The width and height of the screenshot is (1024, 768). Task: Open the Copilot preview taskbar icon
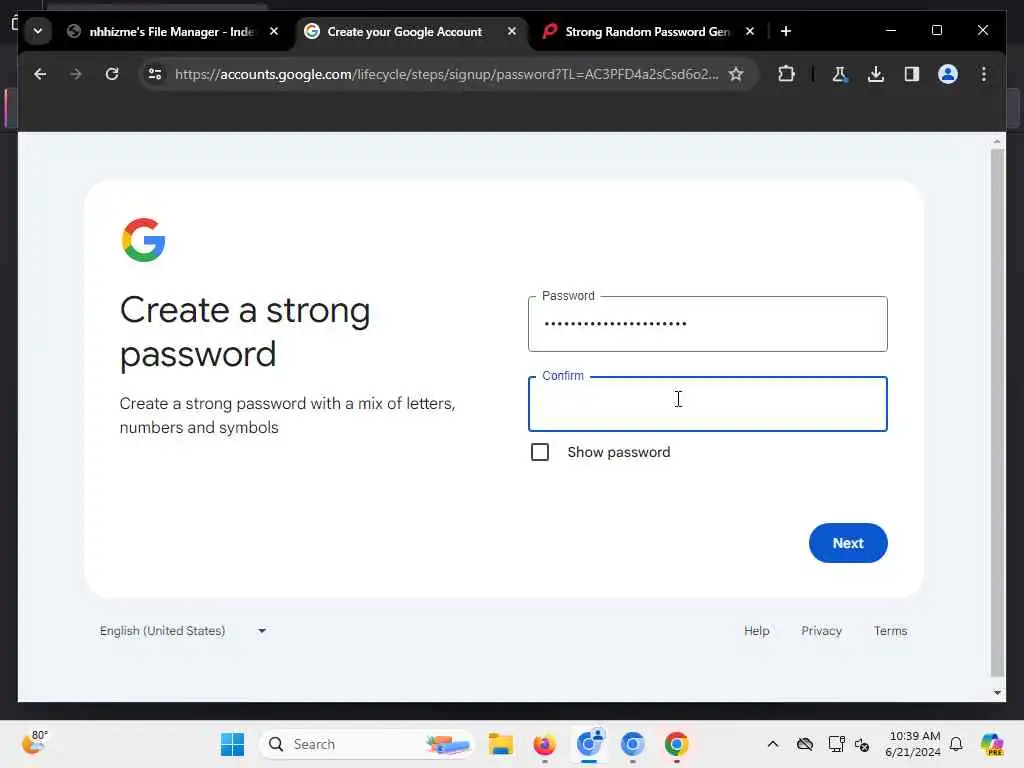(x=991, y=744)
